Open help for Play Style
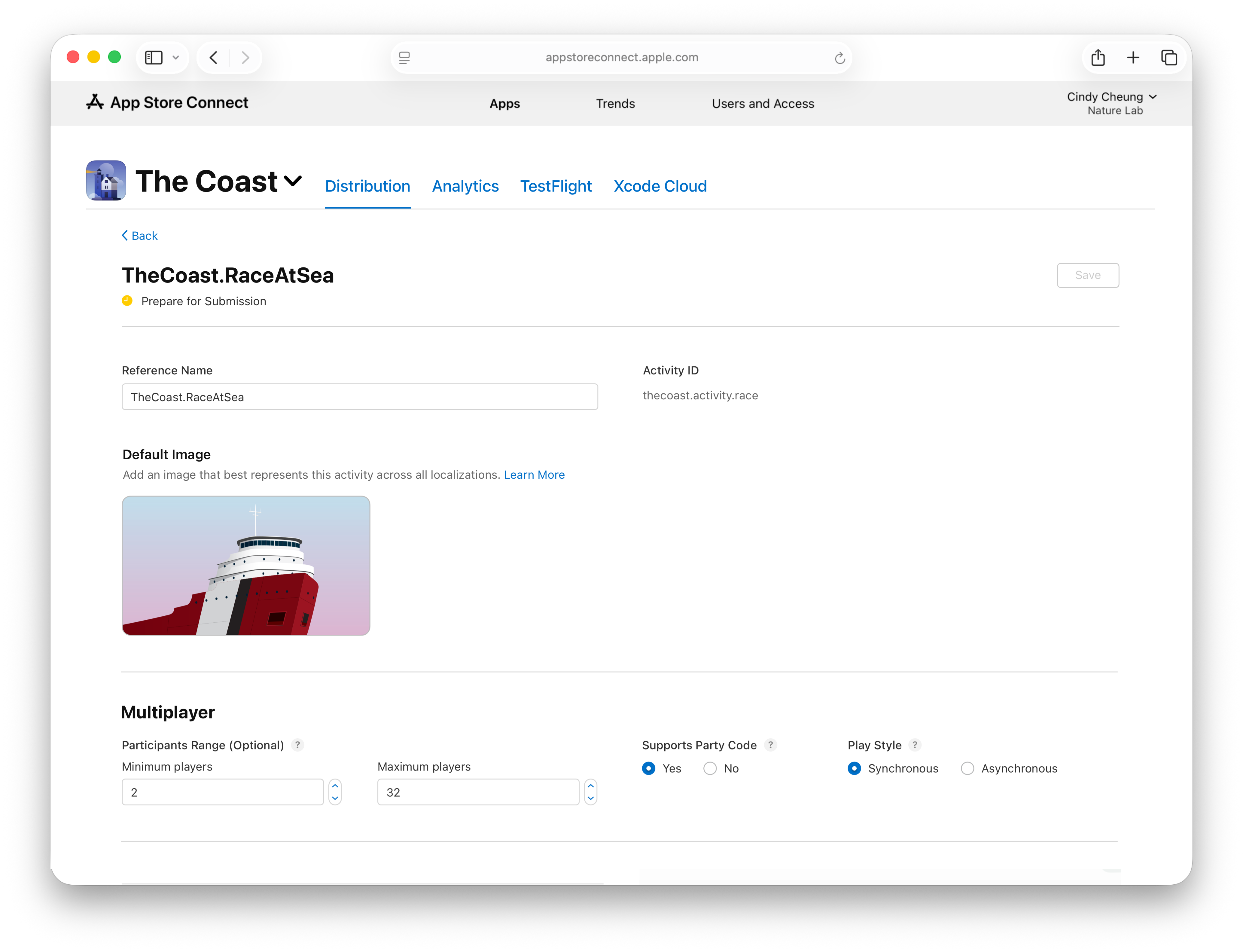The height and width of the screenshot is (952, 1243). click(x=914, y=745)
